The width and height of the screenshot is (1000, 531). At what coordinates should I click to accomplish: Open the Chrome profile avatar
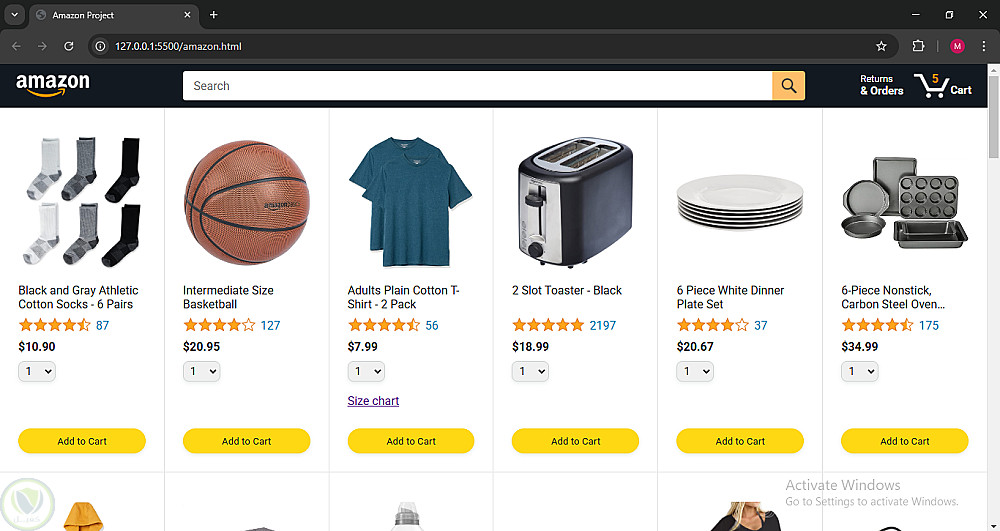[x=957, y=46]
